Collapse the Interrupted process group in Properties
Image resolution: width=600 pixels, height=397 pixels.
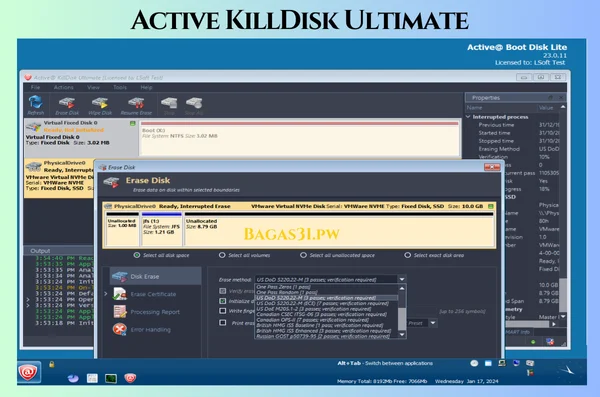tap(468, 116)
